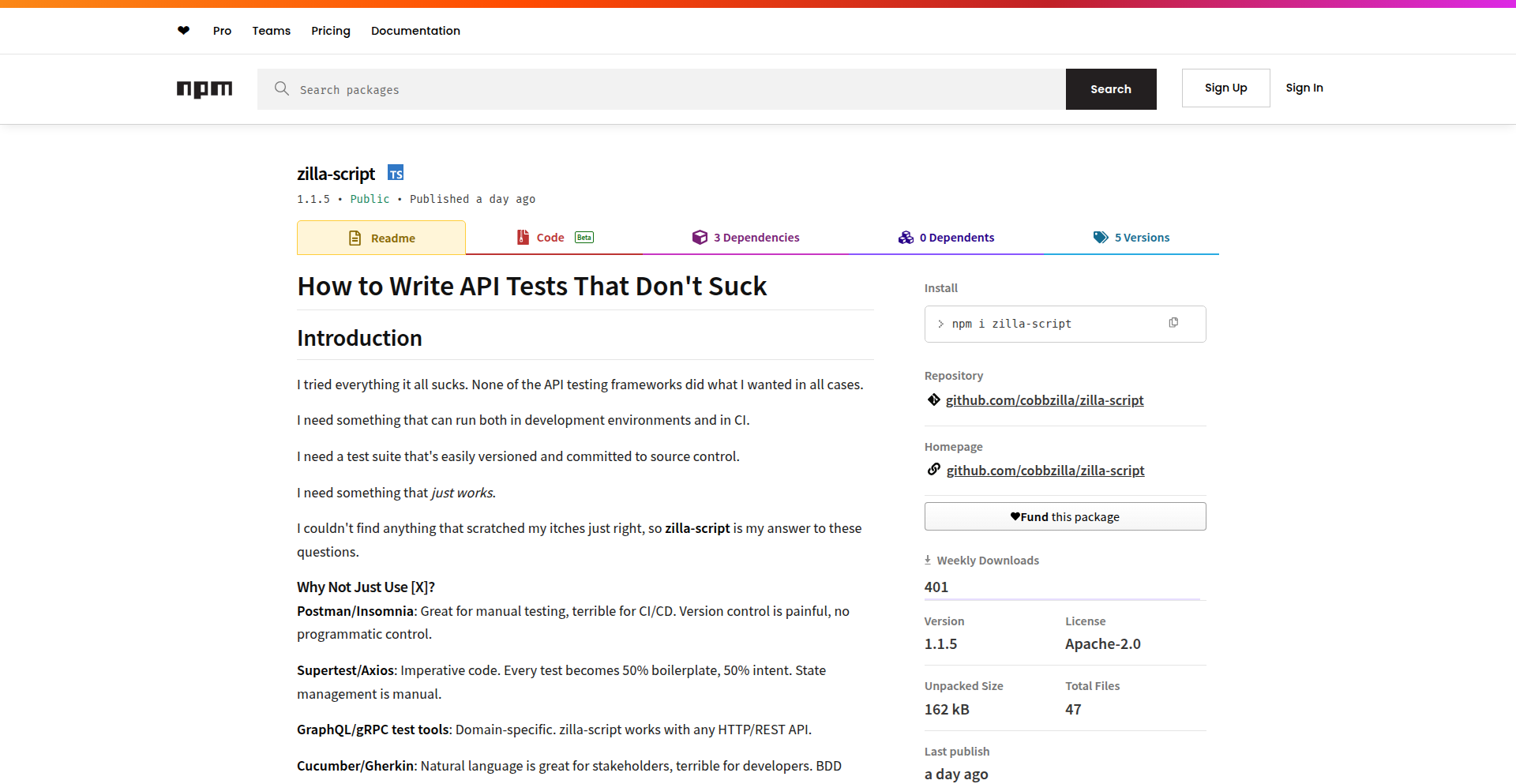Click the magnifier icon in the search bar
1516x784 pixels.
click(x=282, y=88)
